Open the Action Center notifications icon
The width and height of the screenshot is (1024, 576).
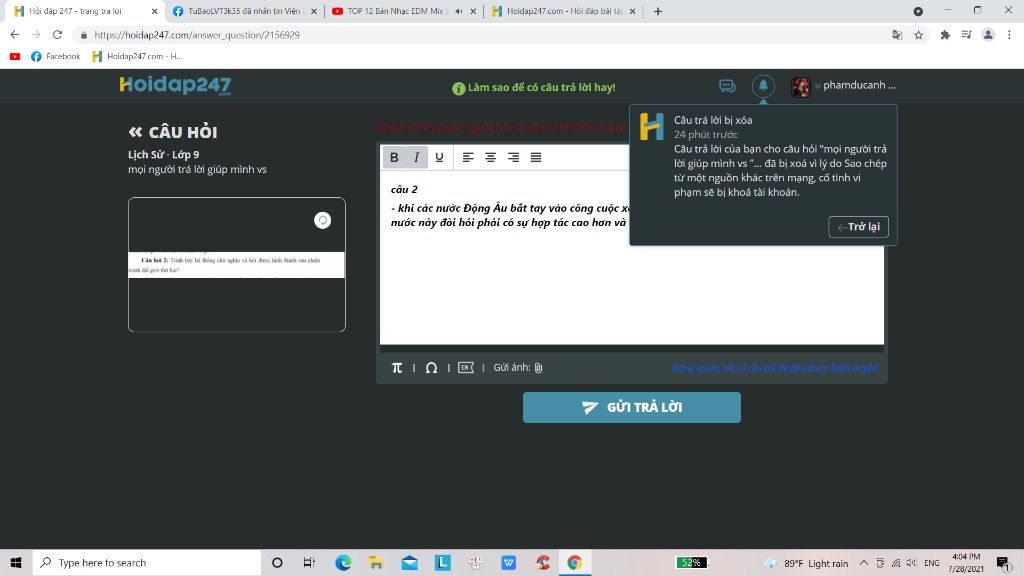1003,562
